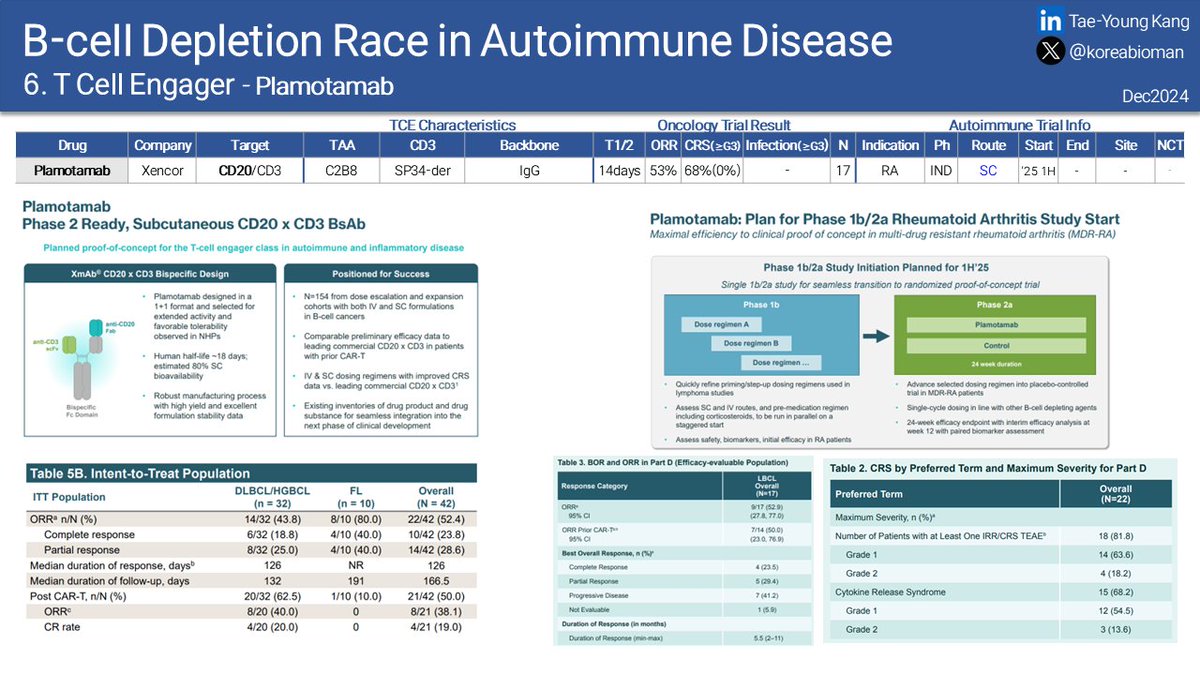
Task: Select the 'Oncology Trial Result' group header
Action: coord(723,125)
